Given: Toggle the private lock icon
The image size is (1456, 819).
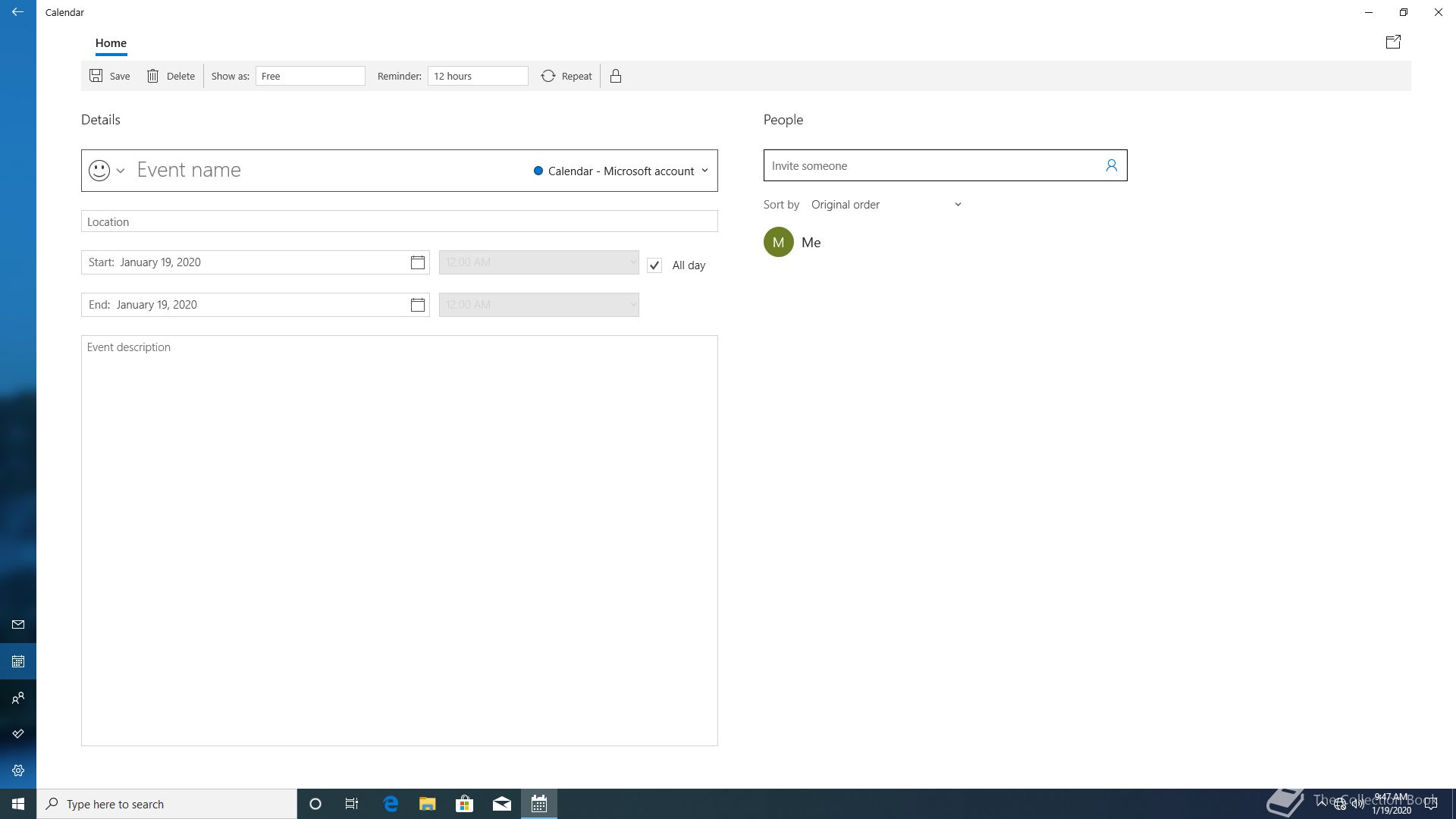Looking at the screenshot, I should pyautogui.click(x=616, y=76).
